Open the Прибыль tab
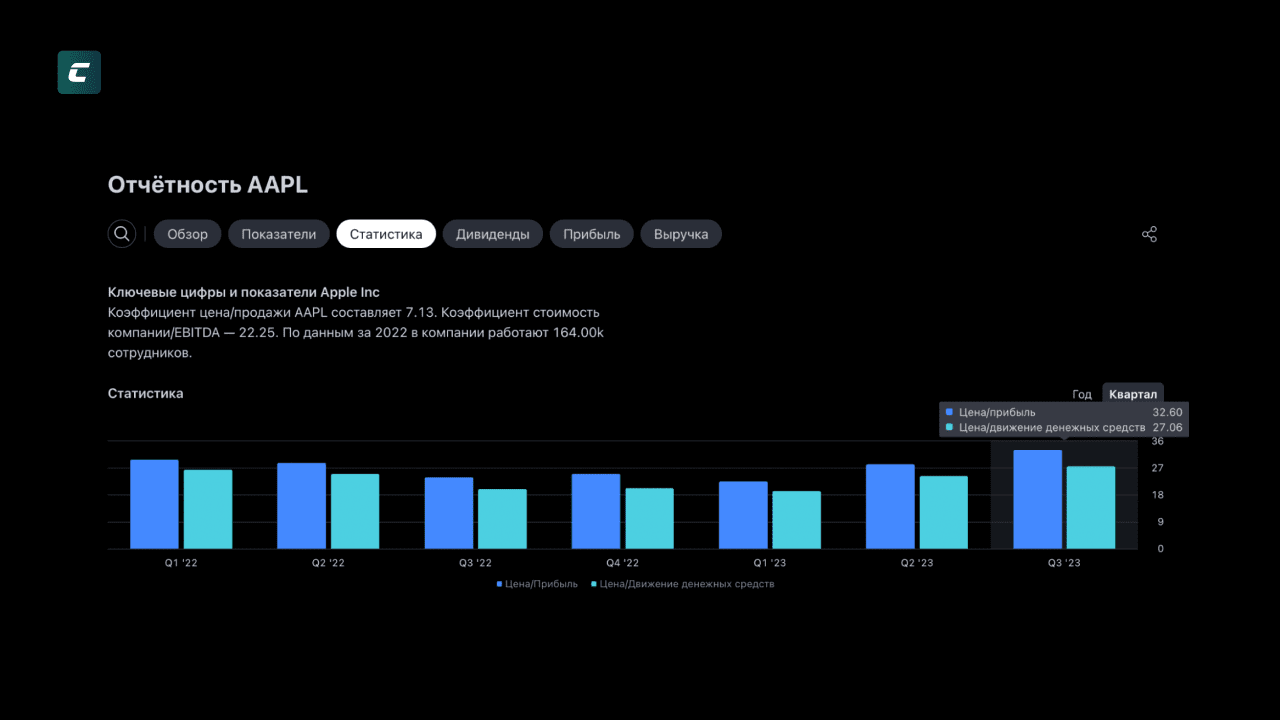Viewport: 1280px width, 720px height. tap(592, 234)
